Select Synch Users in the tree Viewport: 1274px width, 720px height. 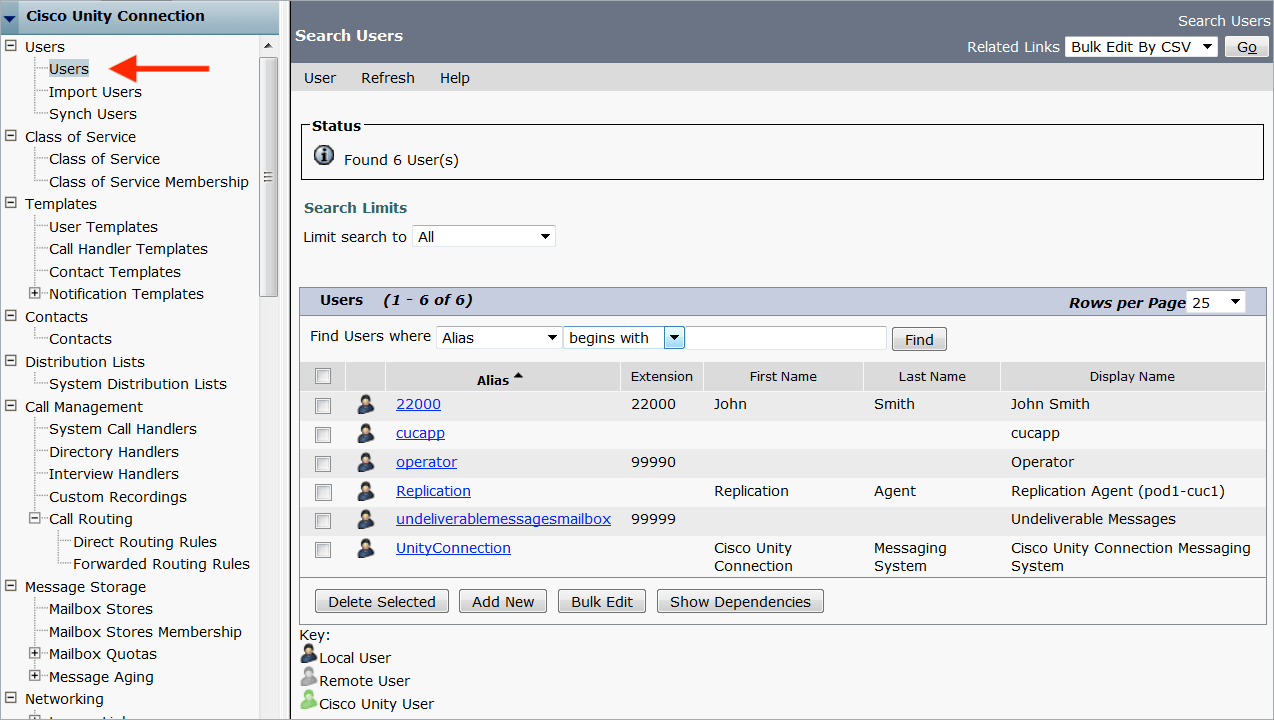tap(93, 114)
